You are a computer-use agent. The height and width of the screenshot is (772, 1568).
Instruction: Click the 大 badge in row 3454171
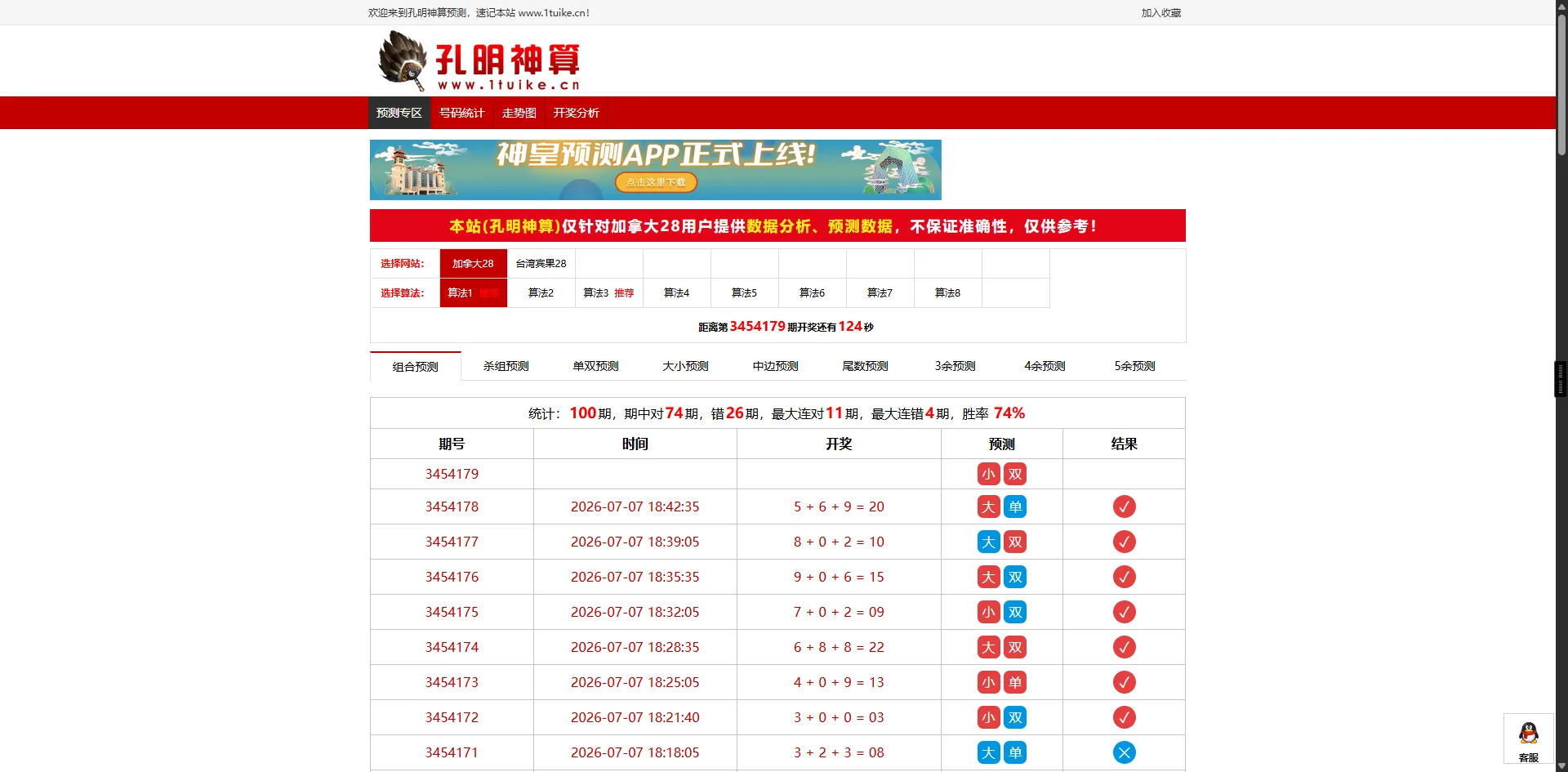pos(988,752)
